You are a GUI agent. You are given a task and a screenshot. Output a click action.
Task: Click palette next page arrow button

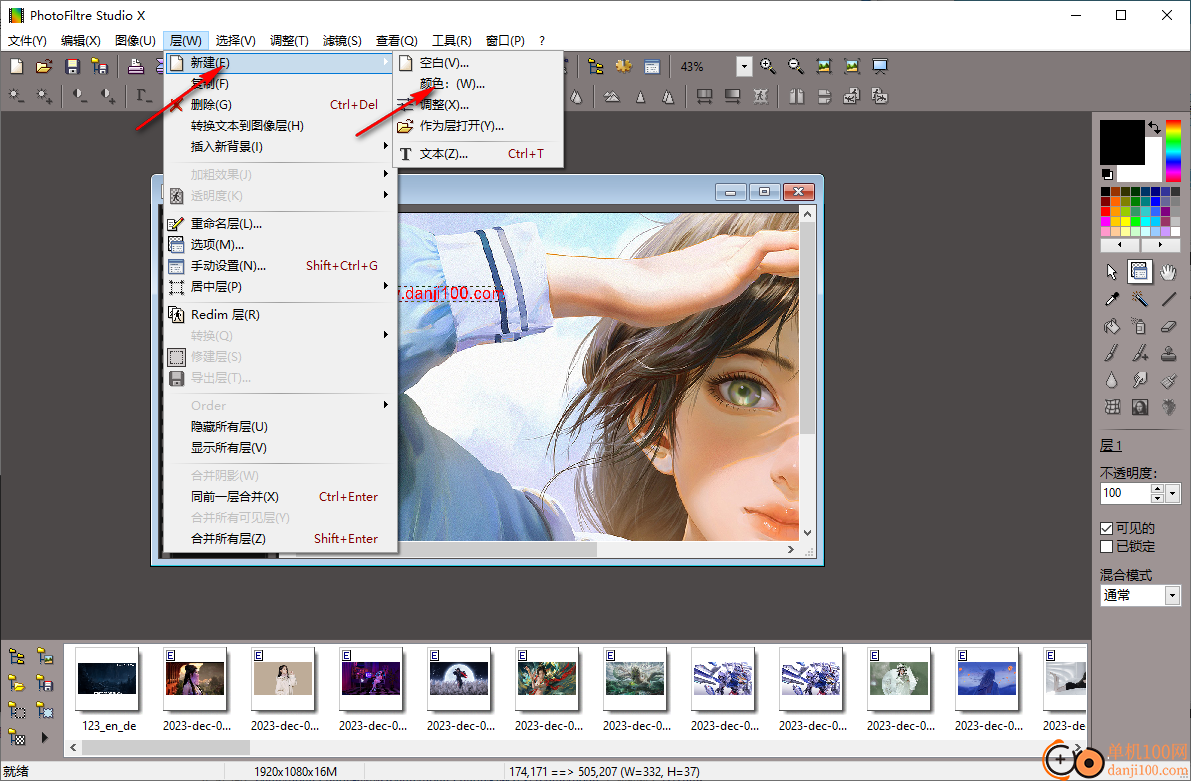(x=1160, y=245)
